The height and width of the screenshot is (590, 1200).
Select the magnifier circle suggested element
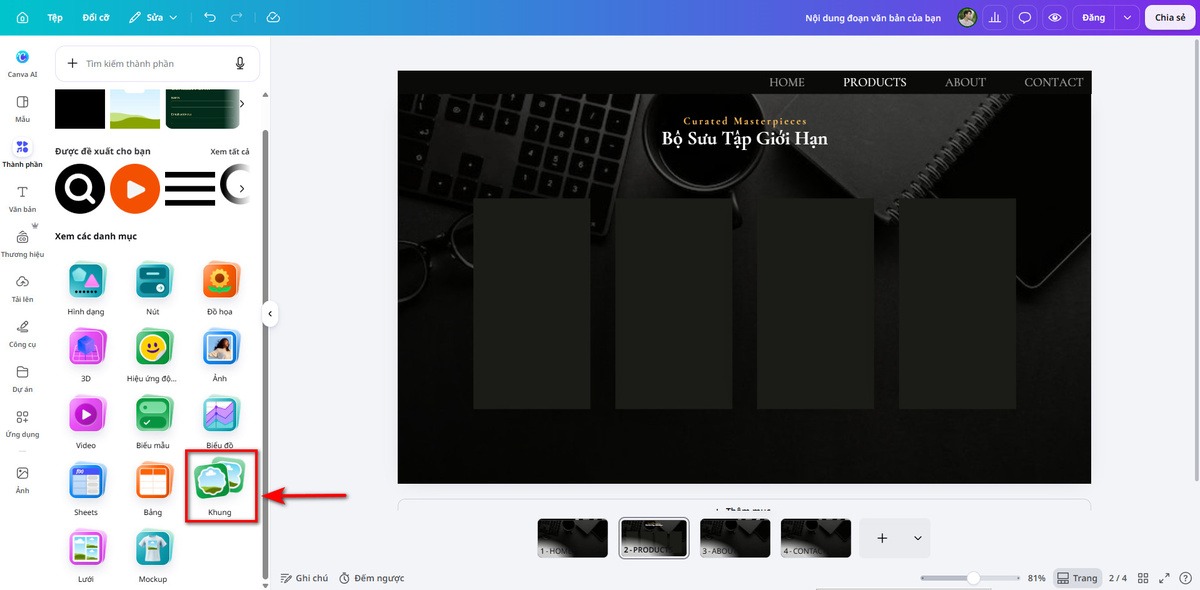[80, 188]
